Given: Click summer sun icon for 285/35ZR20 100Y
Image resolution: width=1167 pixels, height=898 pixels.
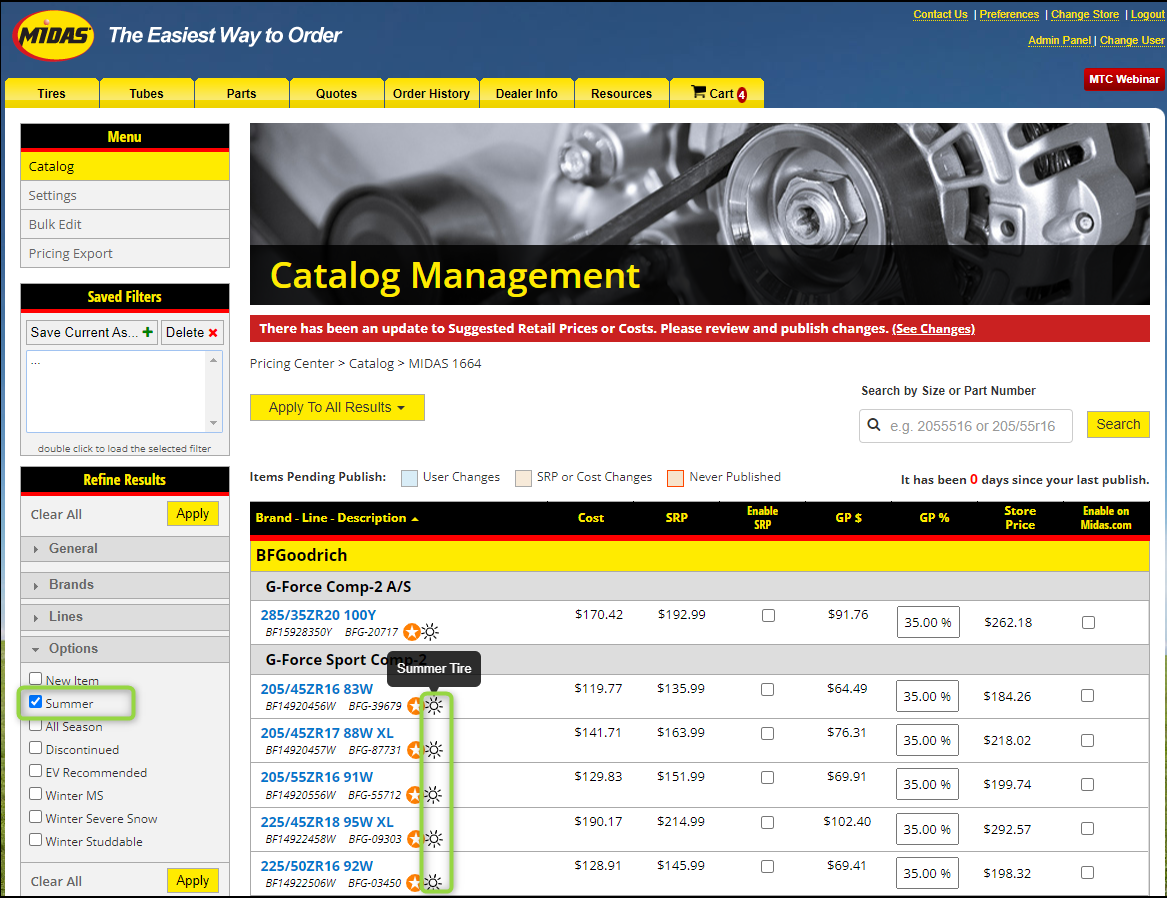Looking at the screenshot, I should tap(430, 632).
